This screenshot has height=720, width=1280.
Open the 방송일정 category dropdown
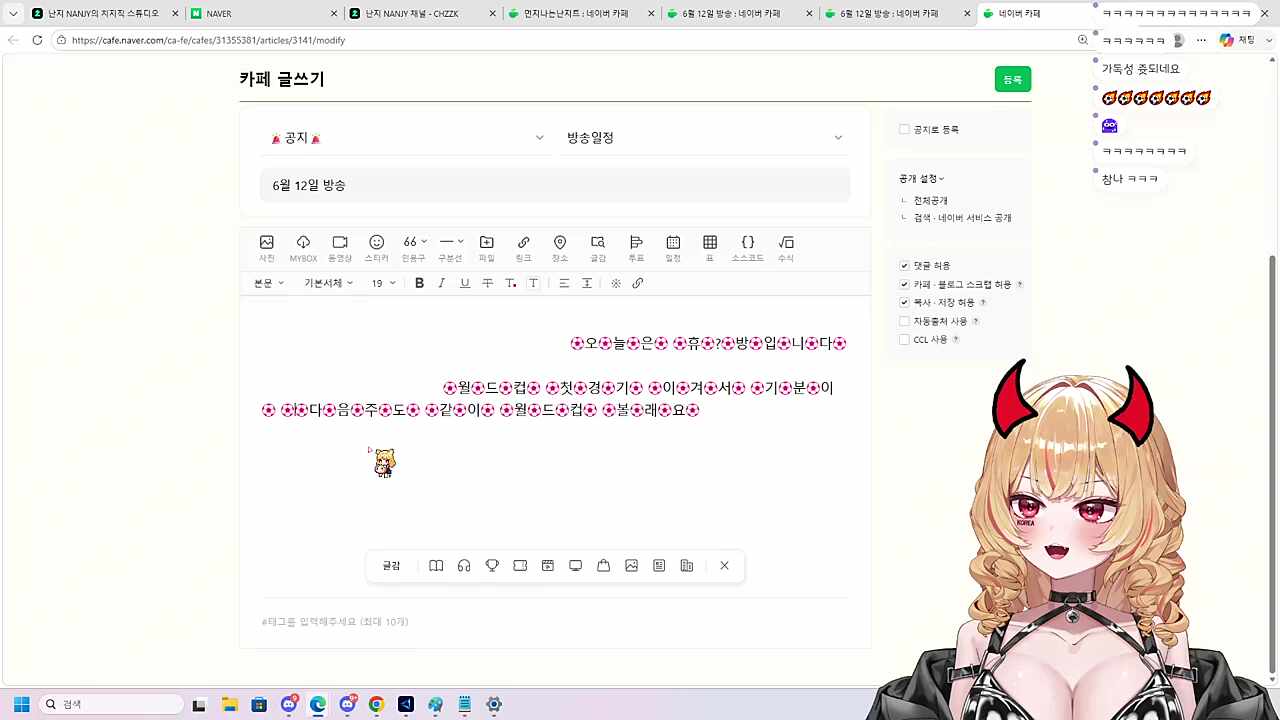pyautogui.click(x=705, y=138)
